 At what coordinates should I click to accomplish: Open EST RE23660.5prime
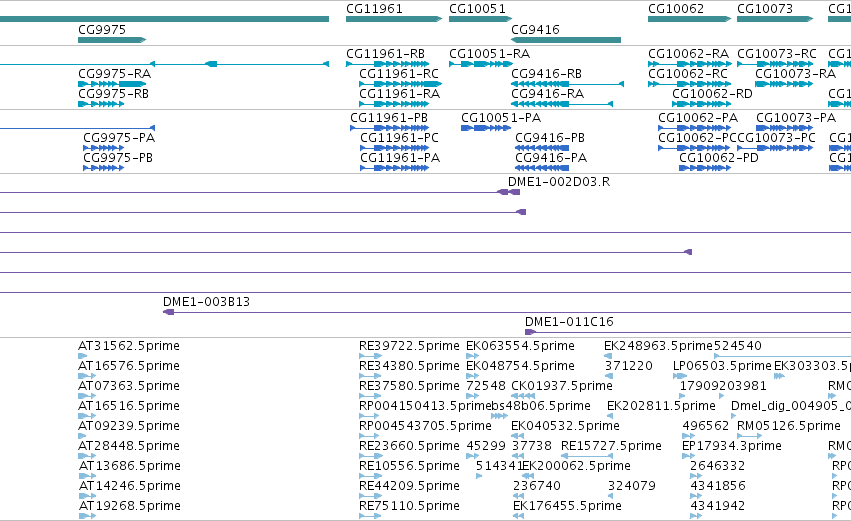370,456
